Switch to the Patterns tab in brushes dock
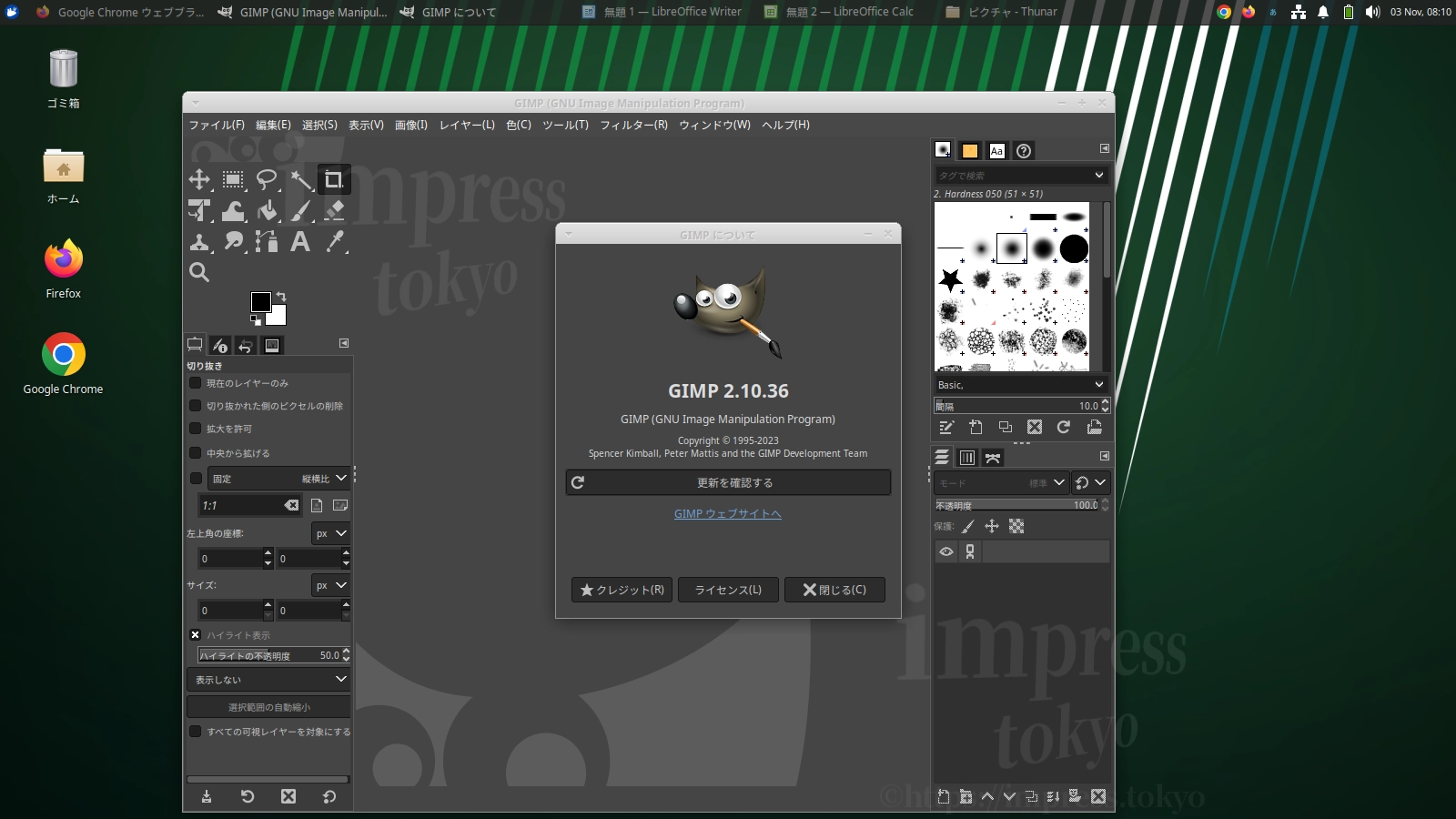Viewport: 1456px width, 819px height. click(x=970, y=151)
